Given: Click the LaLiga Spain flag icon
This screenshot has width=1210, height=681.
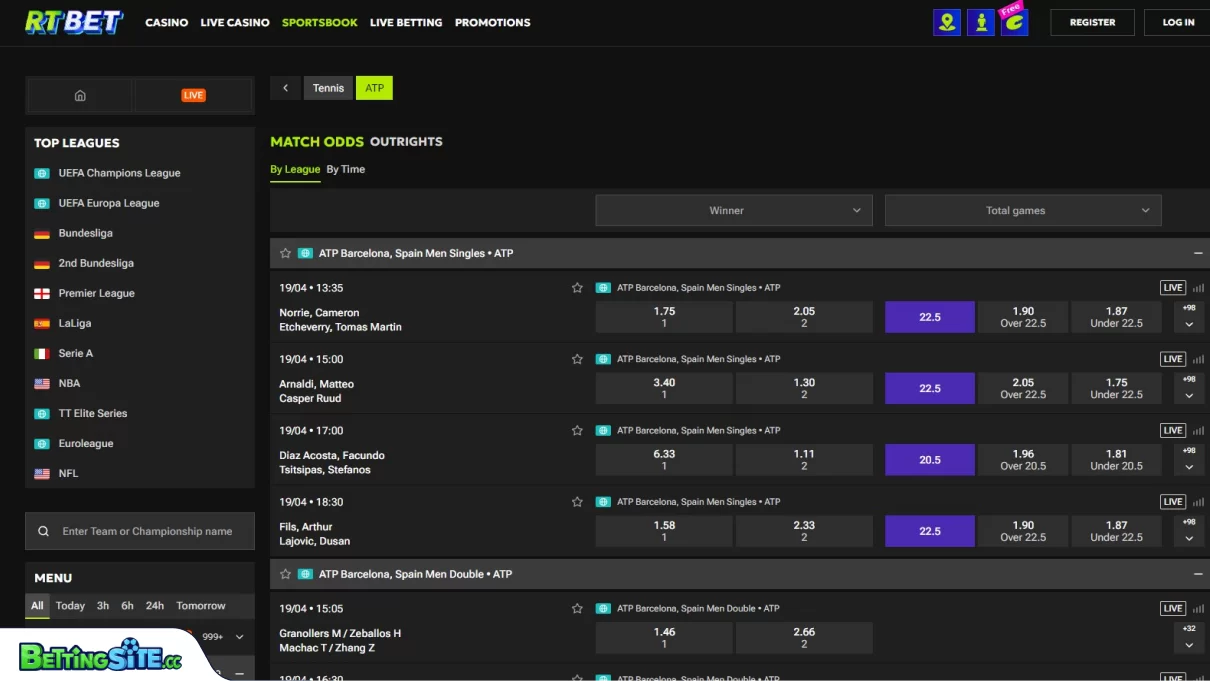Looking at the screenshot, I should [x=42, y=324].
